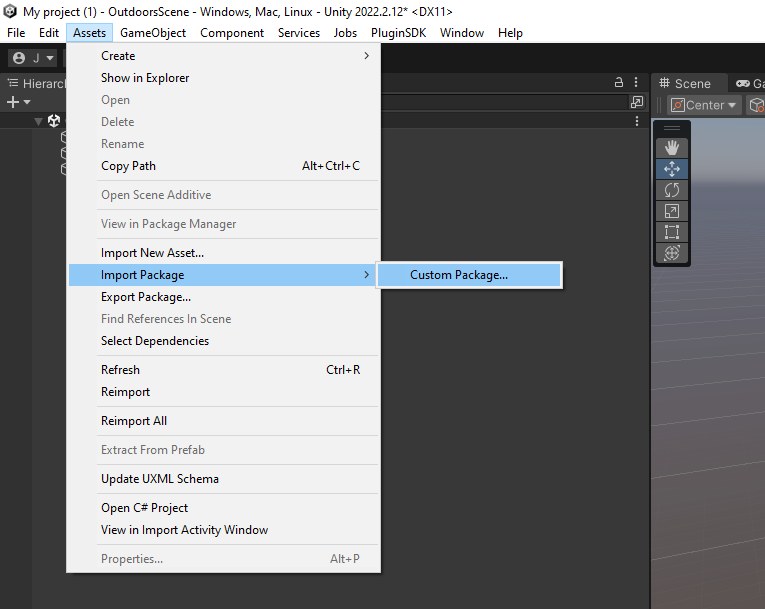Click Reimport All in the Assets menu

(134, 421)
